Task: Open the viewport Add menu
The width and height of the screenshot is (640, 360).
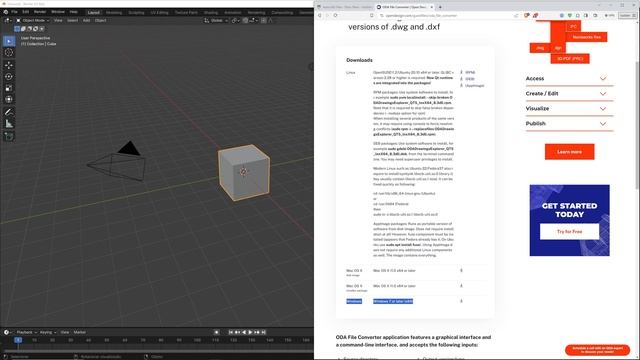Action: tap(87, 20)
